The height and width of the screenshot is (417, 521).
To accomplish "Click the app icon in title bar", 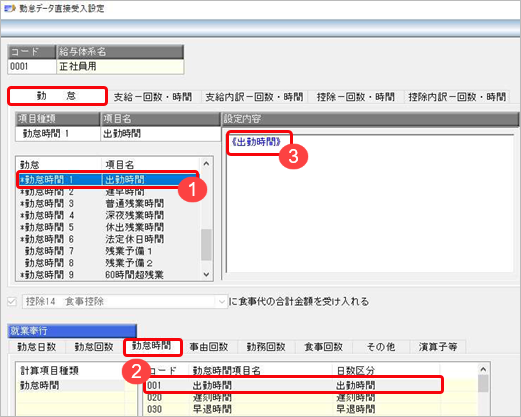I will [9, 8].
